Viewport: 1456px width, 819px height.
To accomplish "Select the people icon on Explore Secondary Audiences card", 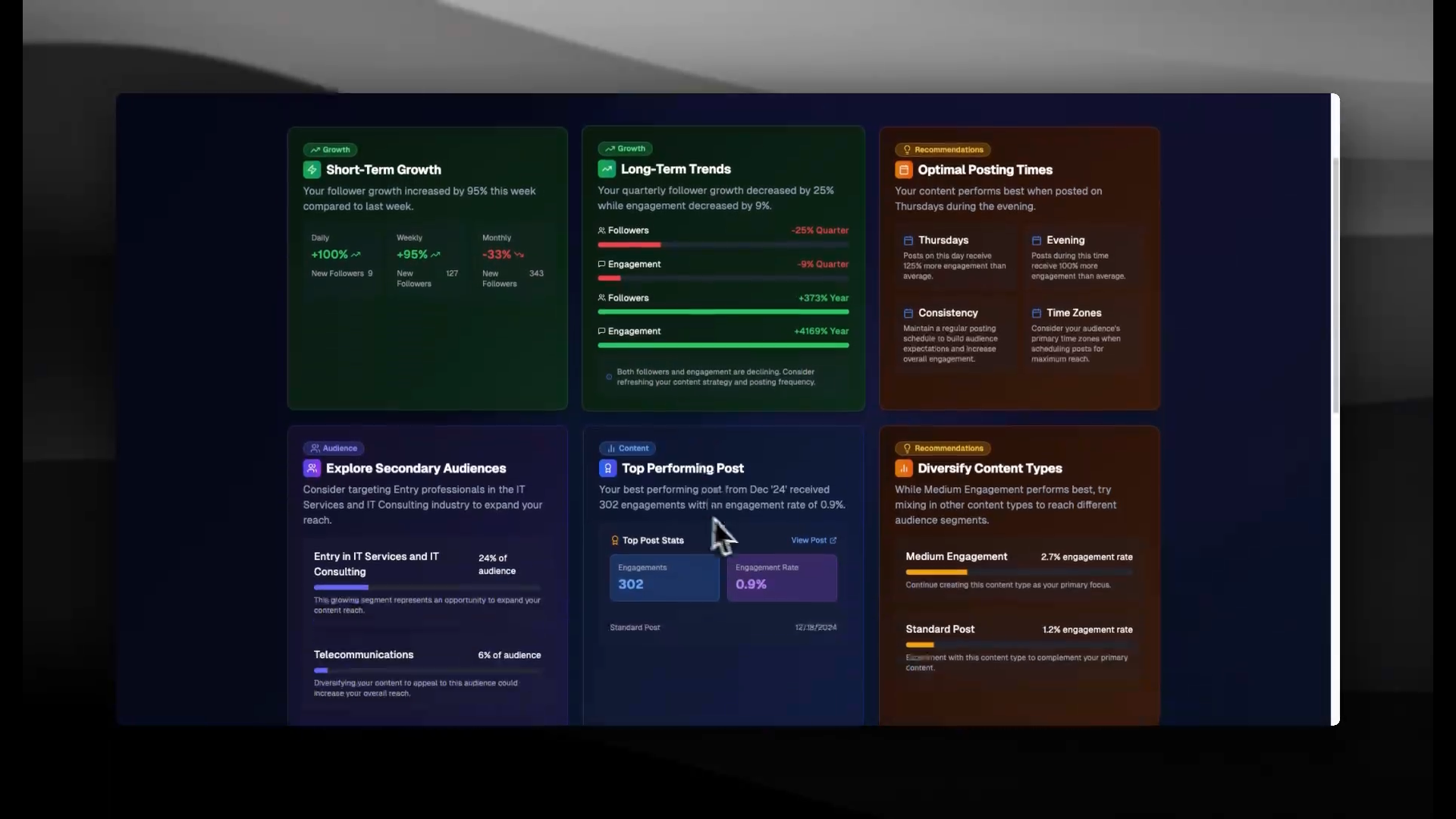I will (313, 468).
